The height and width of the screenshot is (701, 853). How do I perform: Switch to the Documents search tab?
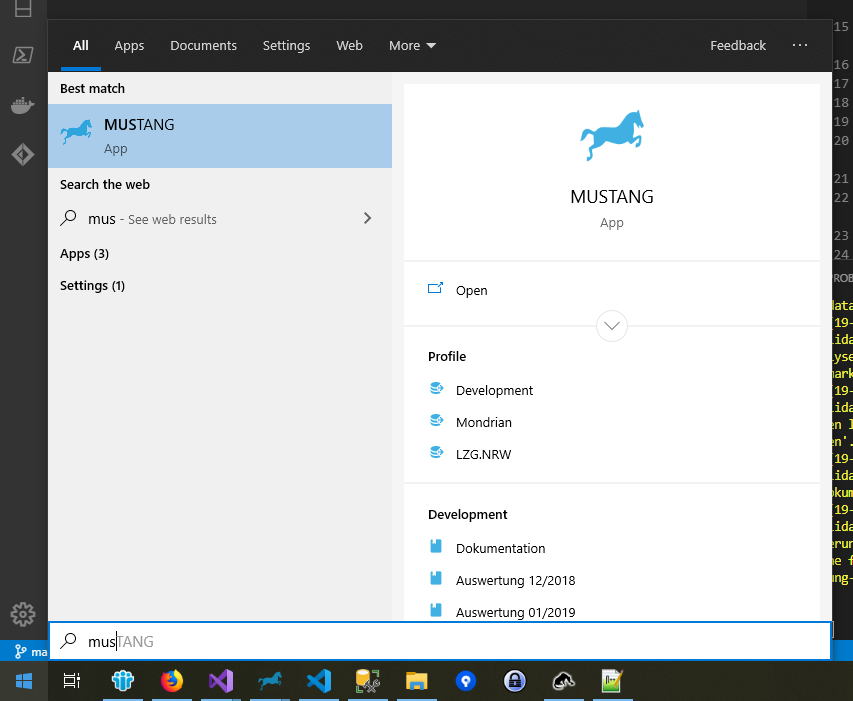pyautogui.click(x=203, y=46)
